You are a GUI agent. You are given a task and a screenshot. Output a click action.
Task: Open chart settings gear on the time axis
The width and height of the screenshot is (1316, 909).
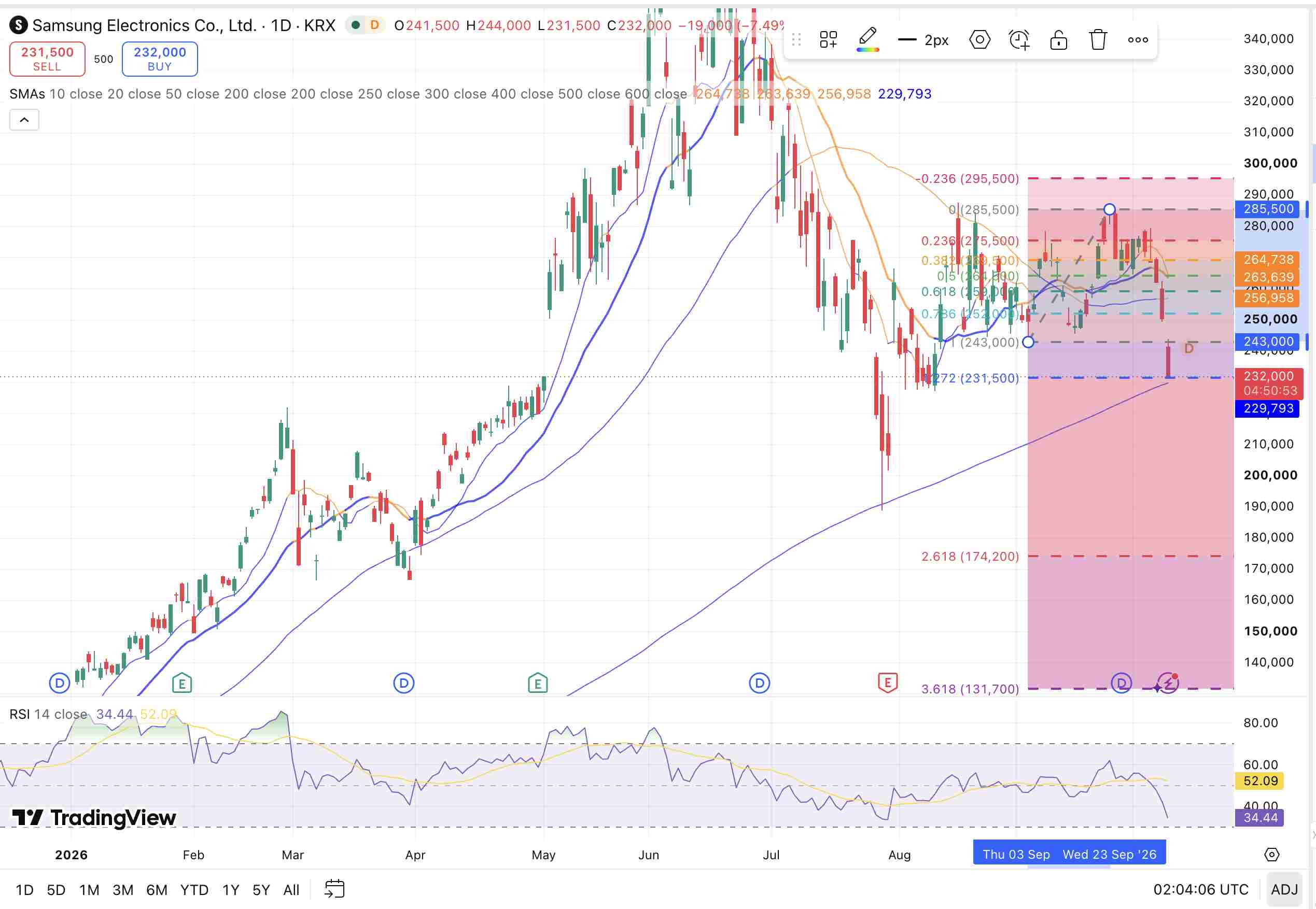(1271, 854)
